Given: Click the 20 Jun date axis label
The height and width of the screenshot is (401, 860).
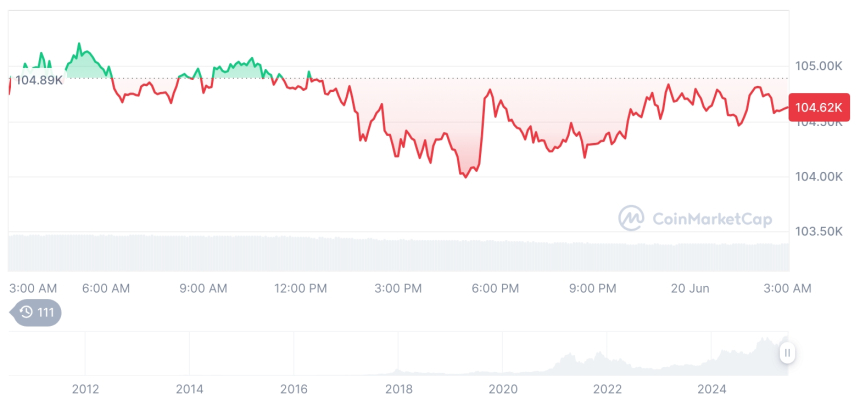Looking at the screenshot, I should tap(690, 289).
